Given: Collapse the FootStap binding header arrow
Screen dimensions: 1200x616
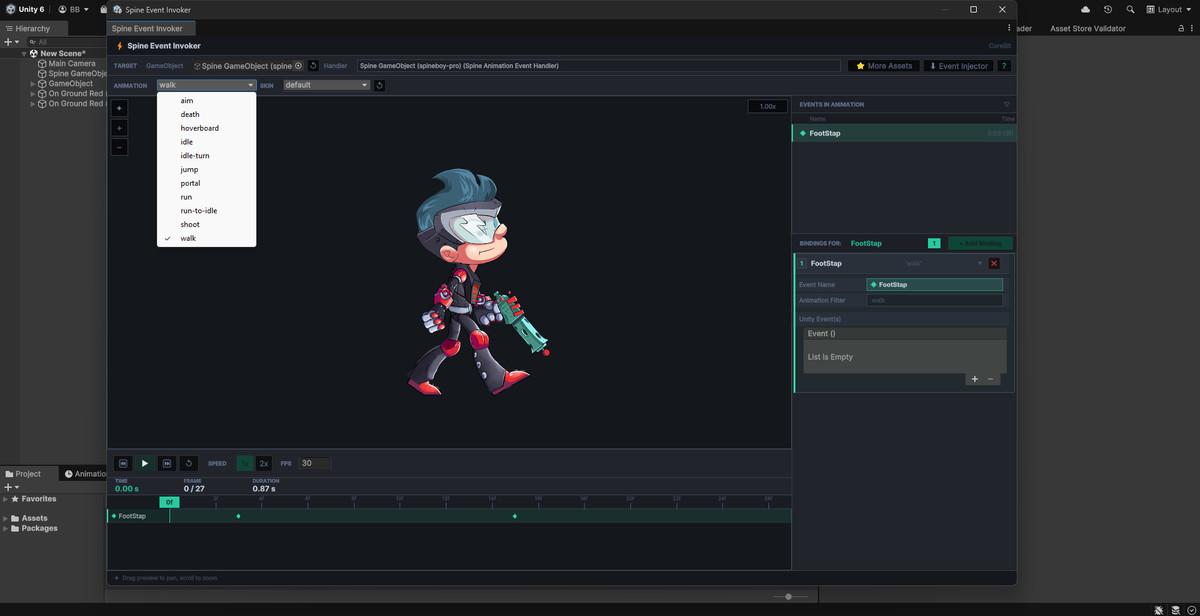Looking at the screenshot, I should 980,263.
